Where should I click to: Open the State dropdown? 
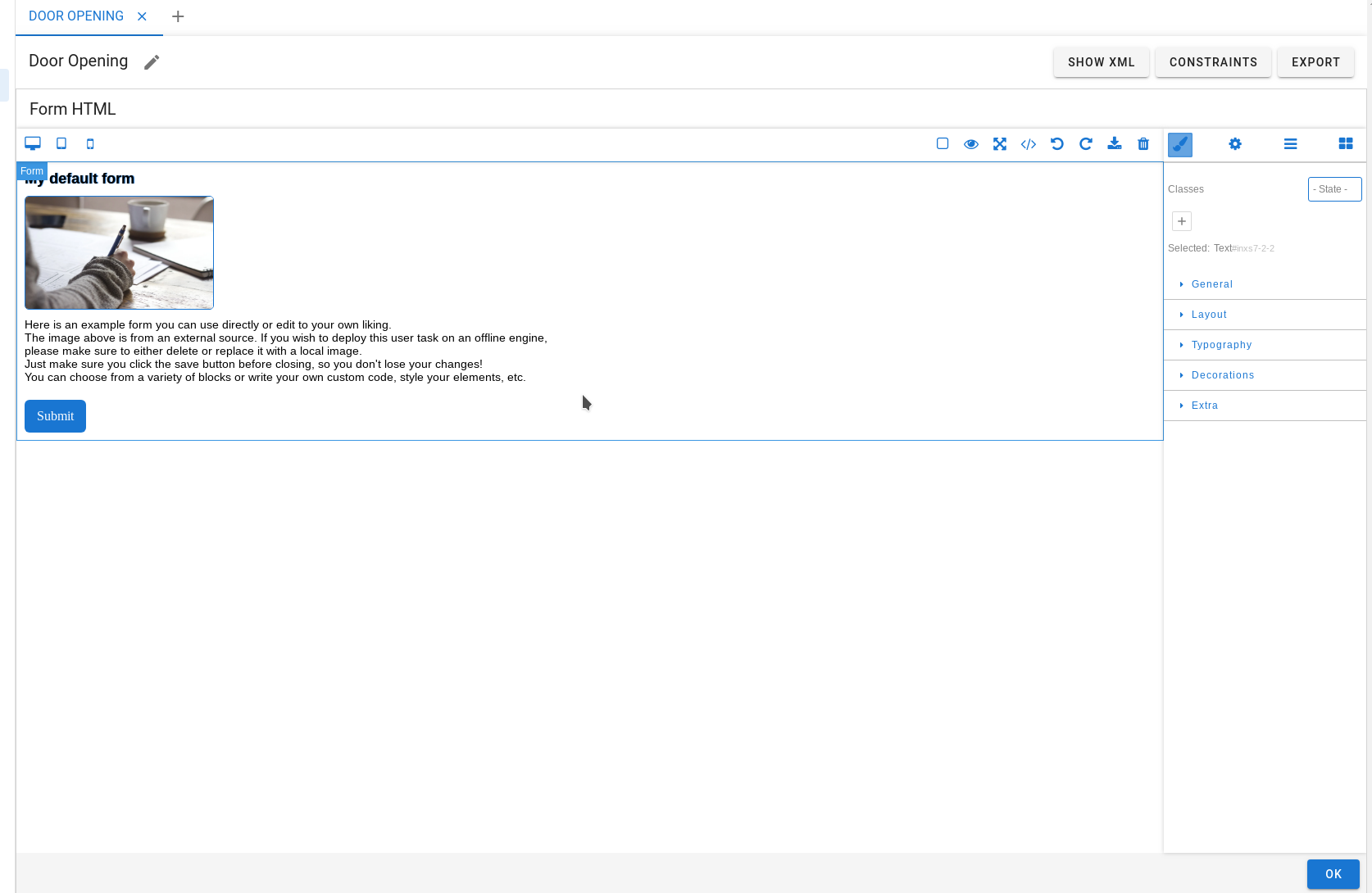[x=1334, y=188]
